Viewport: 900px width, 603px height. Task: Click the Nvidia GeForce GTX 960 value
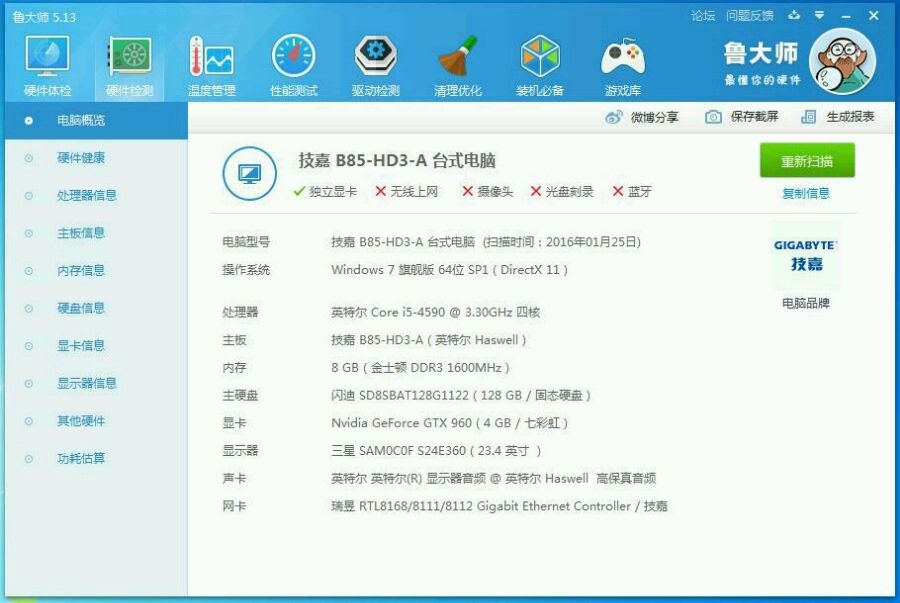[449, 423]
